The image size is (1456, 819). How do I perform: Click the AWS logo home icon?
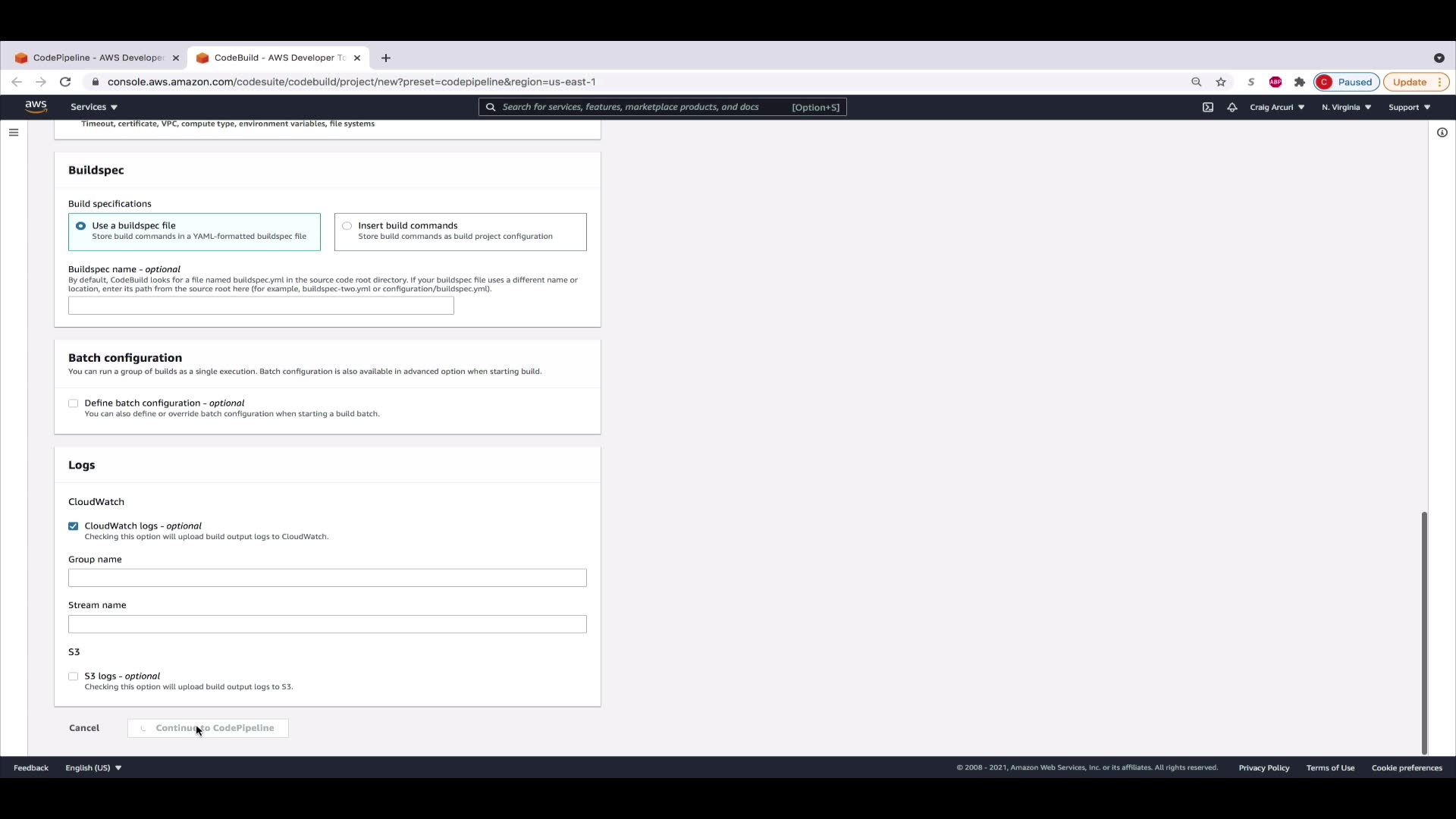point(36,107)
